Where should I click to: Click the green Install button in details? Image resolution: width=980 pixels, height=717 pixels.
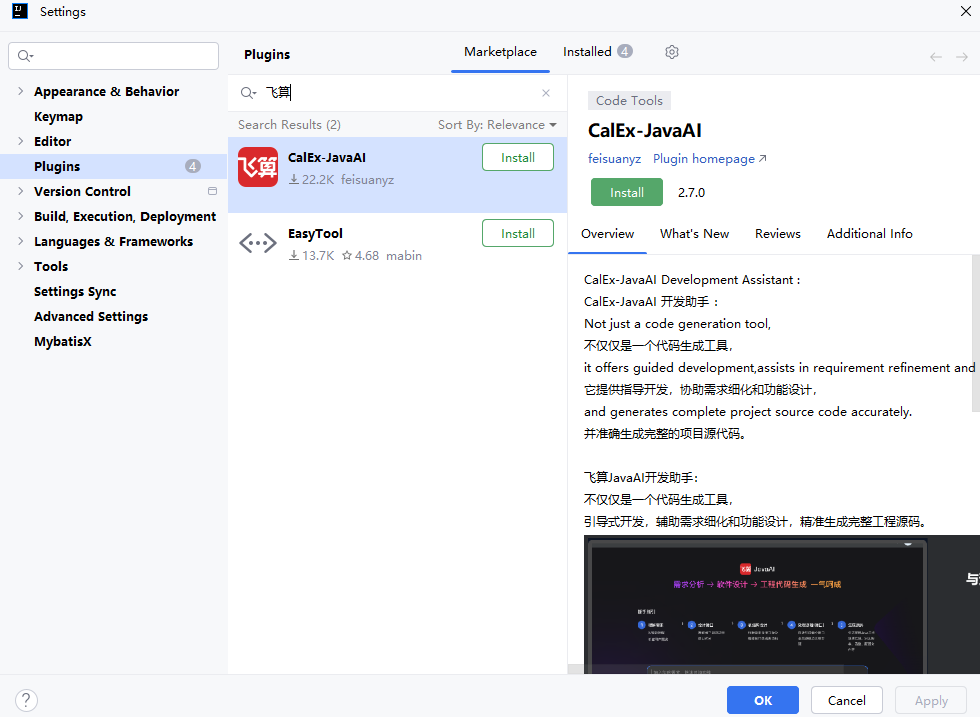click(627, 193)
